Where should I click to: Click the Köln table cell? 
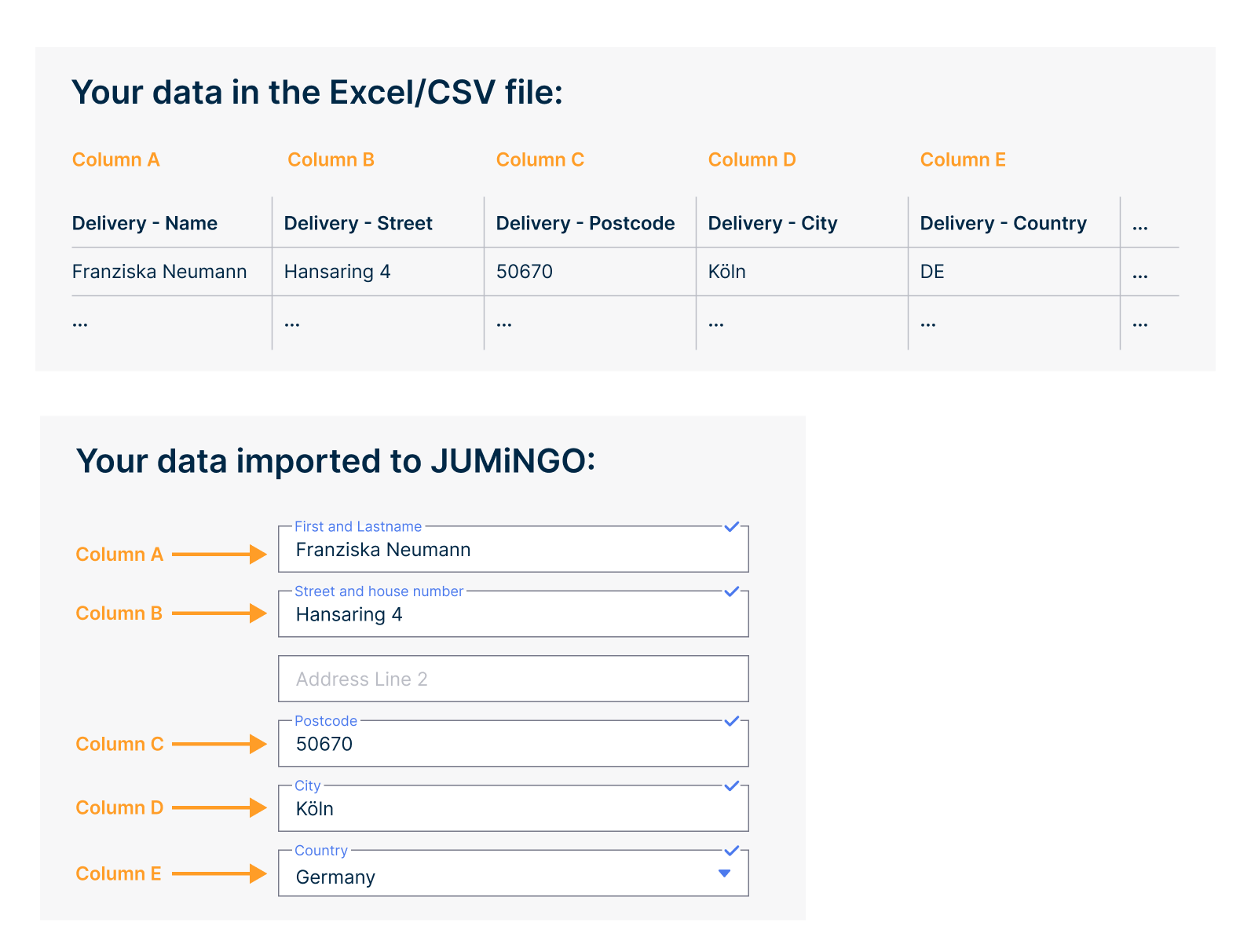[x=727, y=272]
